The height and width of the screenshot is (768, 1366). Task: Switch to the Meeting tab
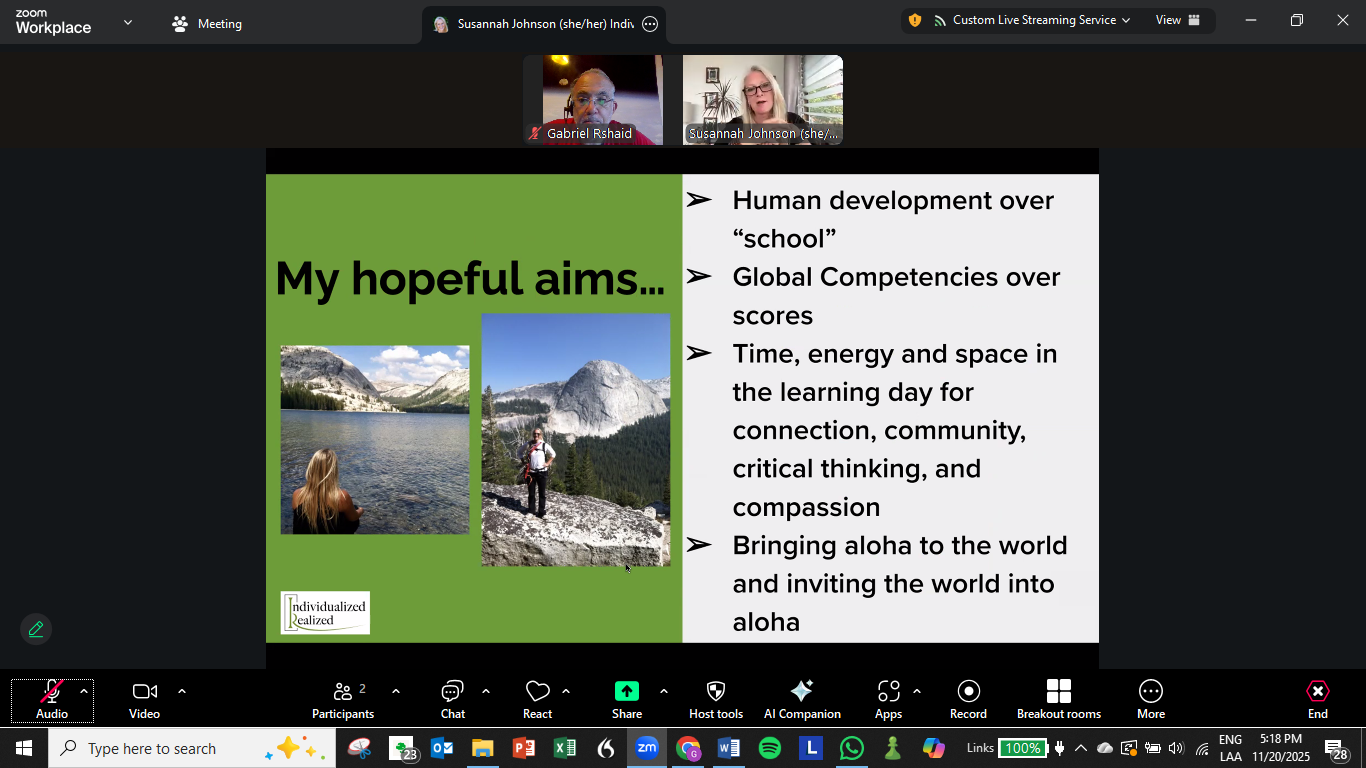207,24
